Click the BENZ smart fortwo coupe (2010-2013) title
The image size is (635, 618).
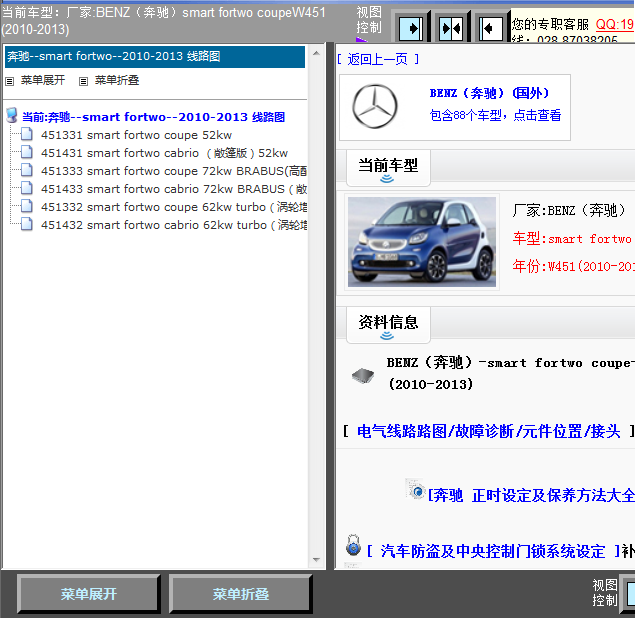coord(510,373)
